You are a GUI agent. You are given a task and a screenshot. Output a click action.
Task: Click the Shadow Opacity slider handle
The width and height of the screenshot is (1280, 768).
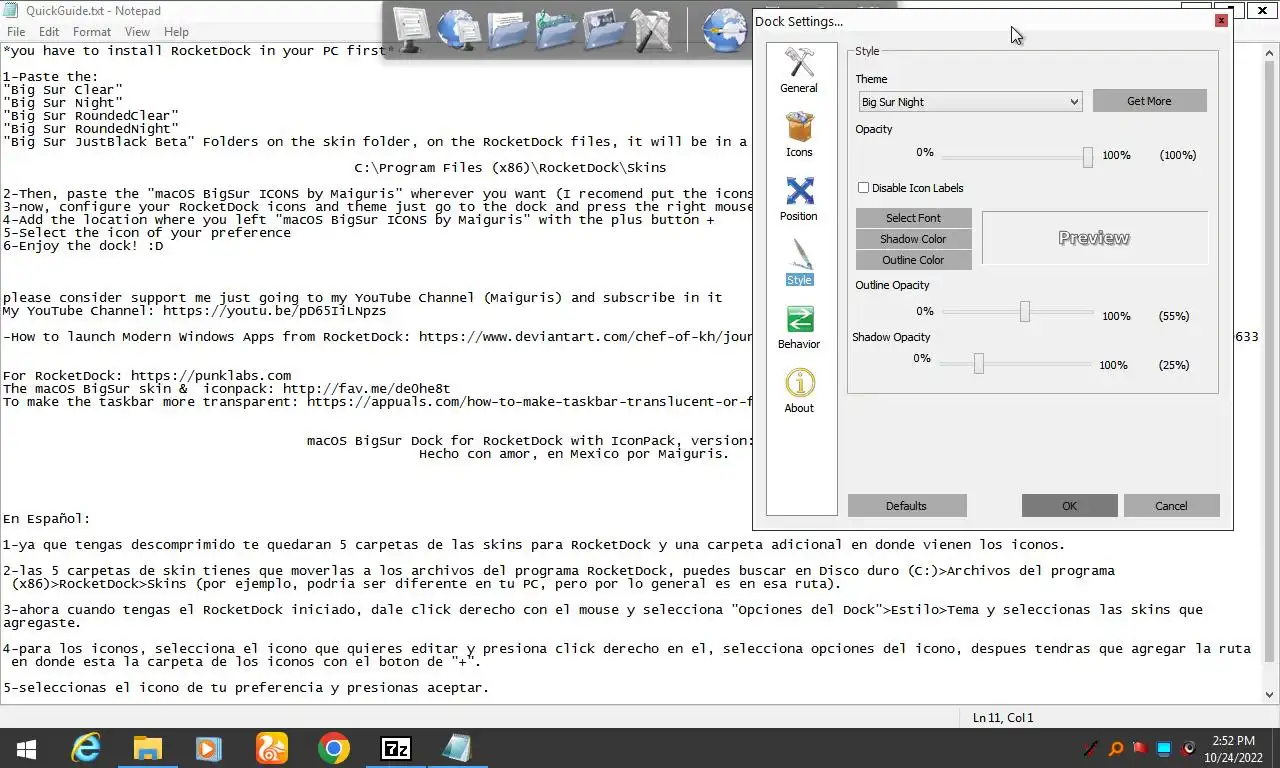coord(979,364)
